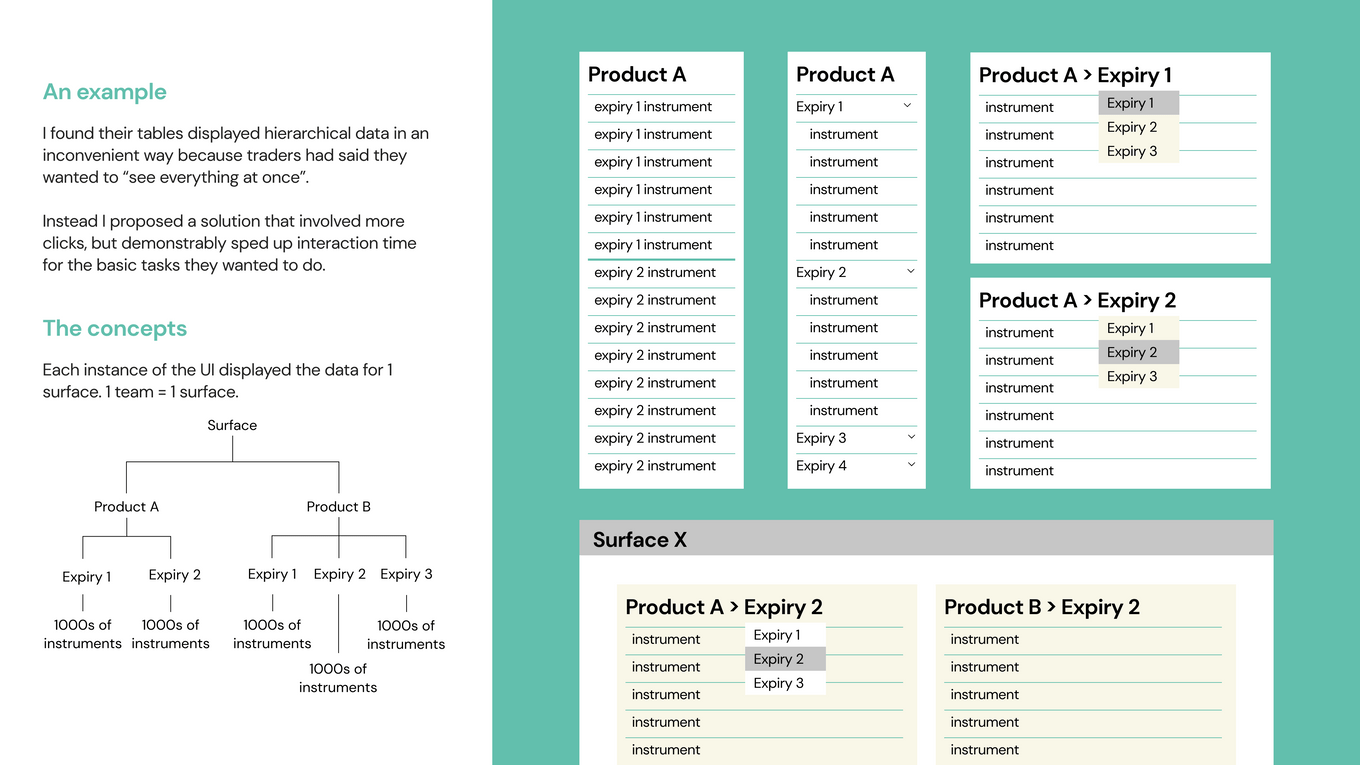Click the Expiry 1 label in collapsible Product A list
1360x765 pixels.
pyautogui.click(x=819, y=106)
